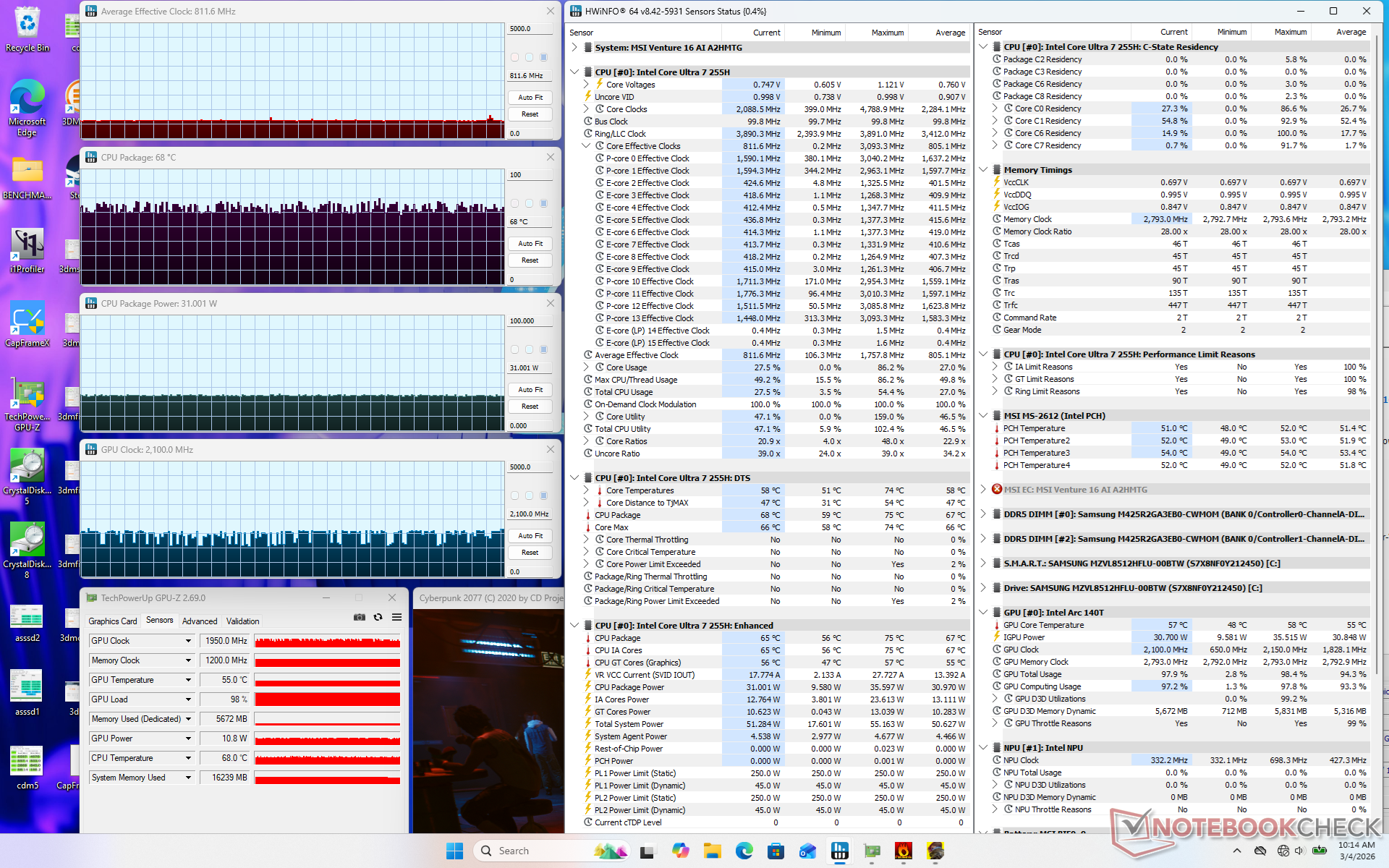Click HWiNFO icon in the taskbar
Image resolution: width=1389 pixels, height=868 pixels.
[x=839, y=851]
